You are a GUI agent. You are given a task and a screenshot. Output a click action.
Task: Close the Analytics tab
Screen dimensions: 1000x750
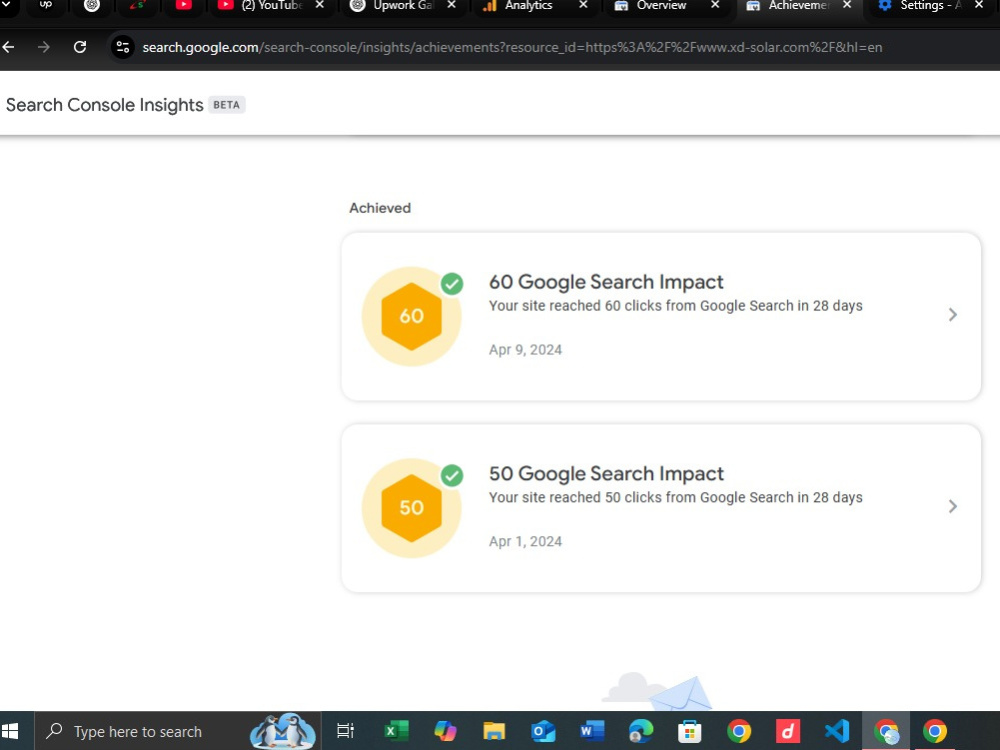583,5
